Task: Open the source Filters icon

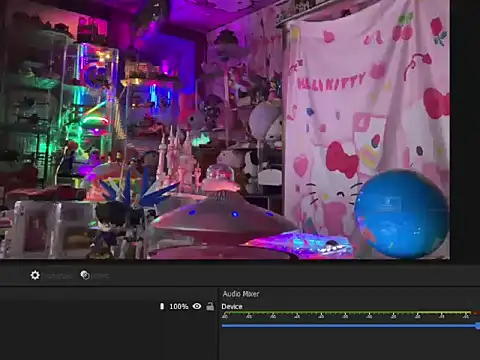Action: pyautogui.click(x=85, y=275)
